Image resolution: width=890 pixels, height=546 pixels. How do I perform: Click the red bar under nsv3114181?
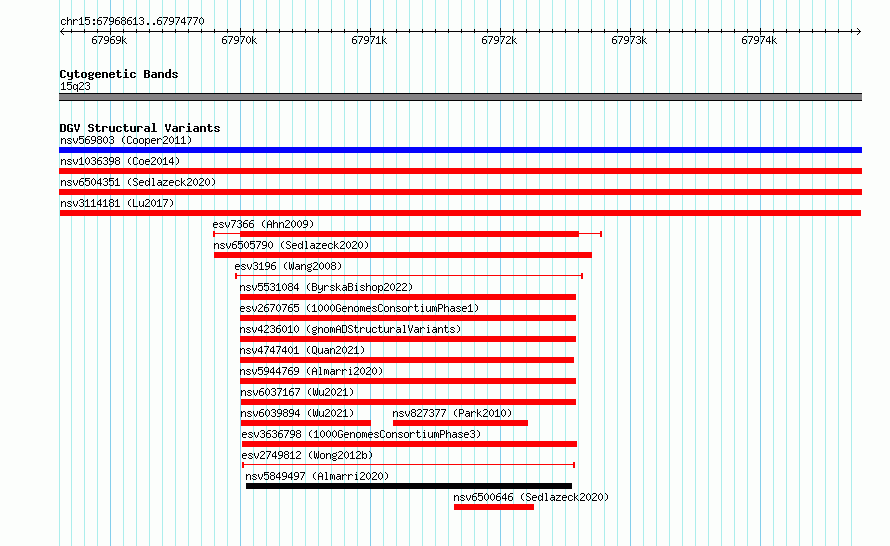(x=460, y=213)
